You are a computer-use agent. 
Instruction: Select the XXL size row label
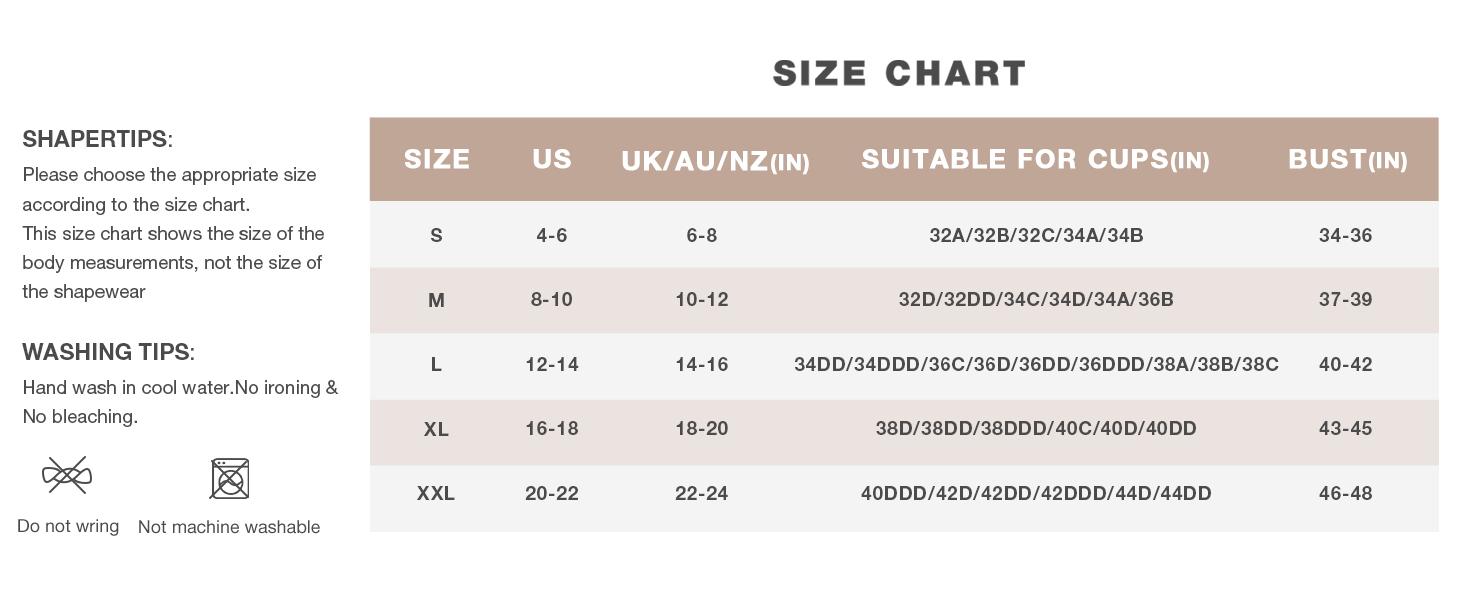point(436,493)
